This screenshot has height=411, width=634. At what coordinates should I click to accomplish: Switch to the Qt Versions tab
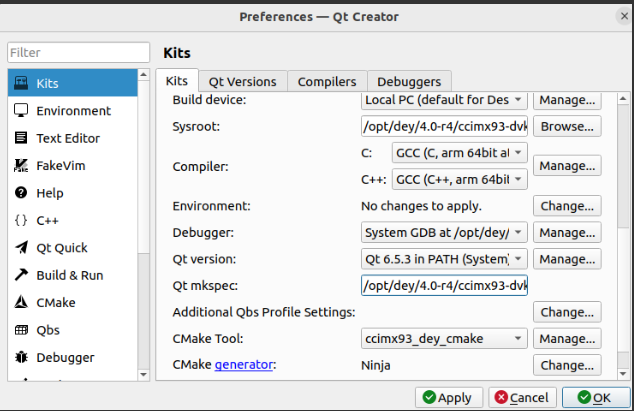(243, 82)
